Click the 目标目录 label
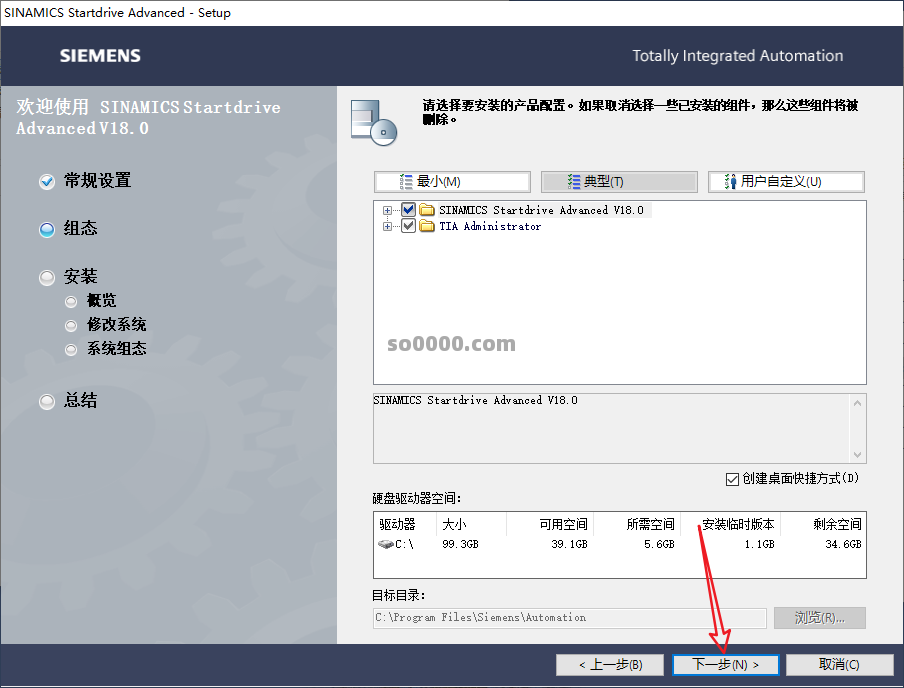Screen dimensions: 904x688 398,595
